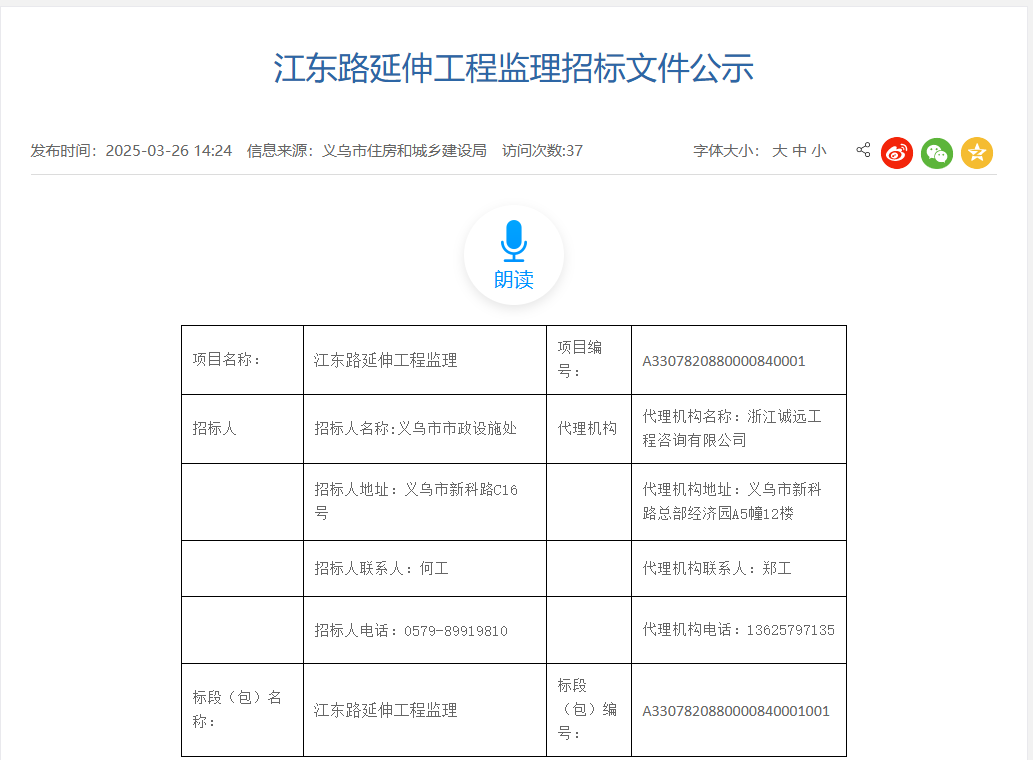Click the project number A3307820880000840001
This screenshot has width=1033, height=760.
724,361
